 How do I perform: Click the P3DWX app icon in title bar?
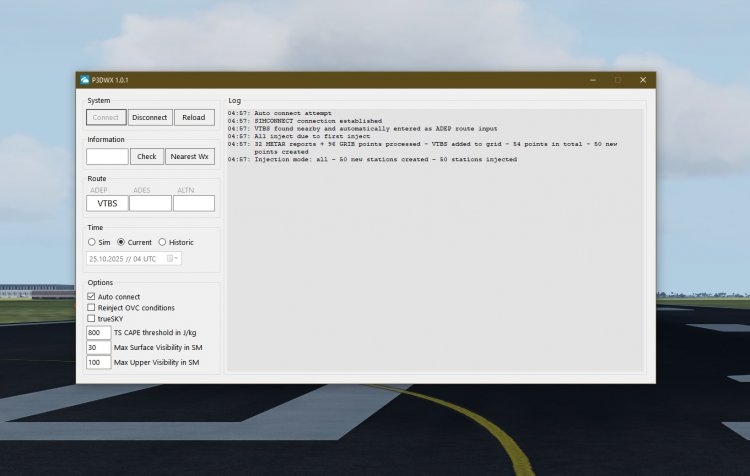click(x=86, y=80)
